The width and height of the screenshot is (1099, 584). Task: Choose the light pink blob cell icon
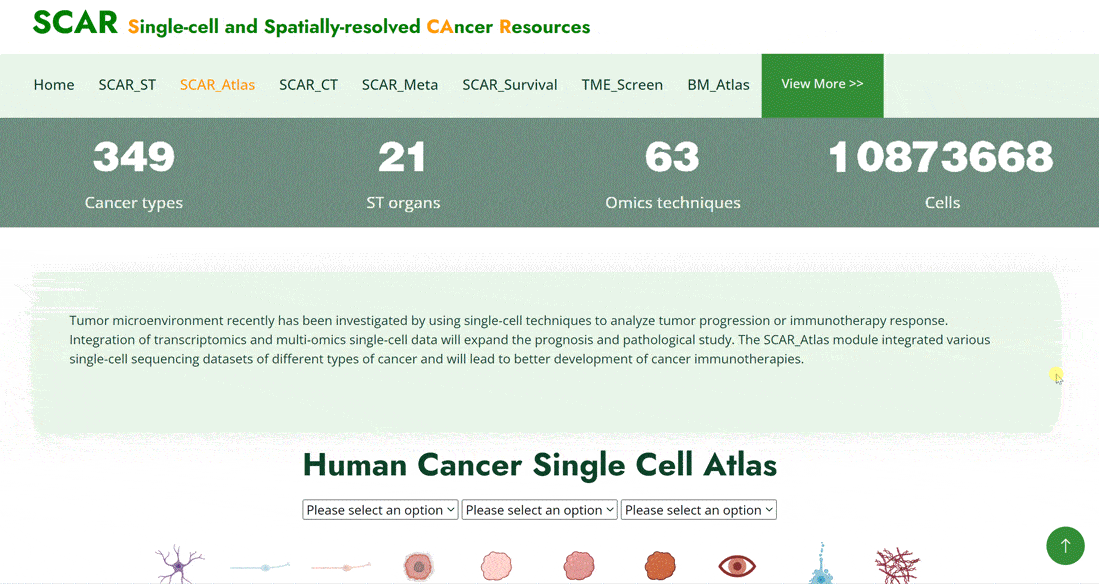tap(497, 566)
